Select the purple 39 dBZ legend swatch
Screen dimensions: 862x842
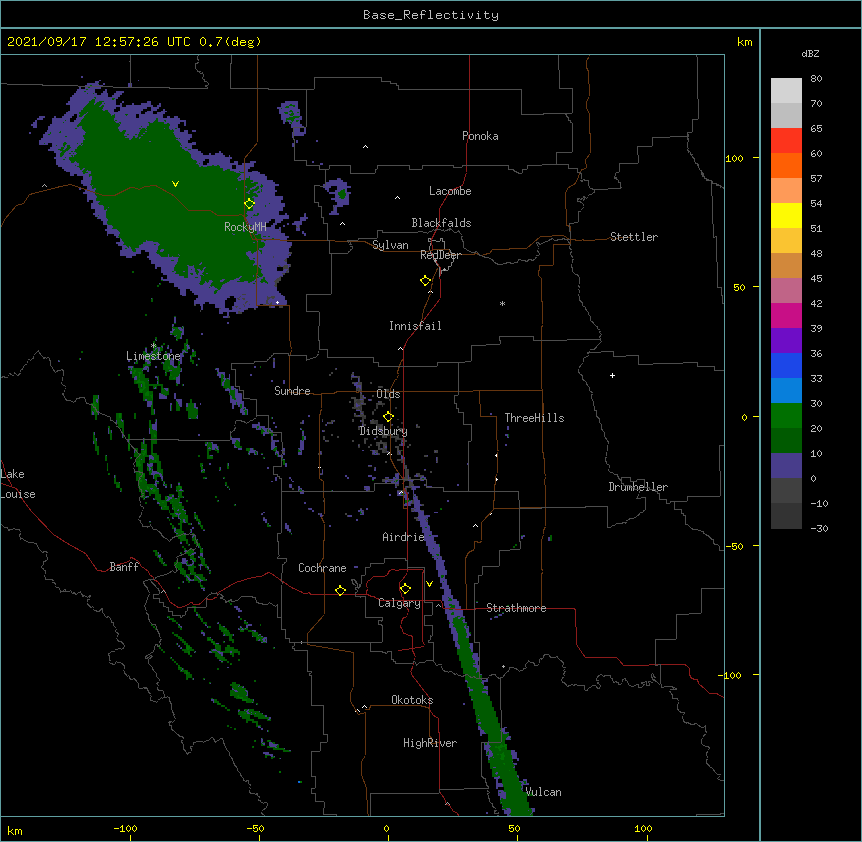pos(786,340)
